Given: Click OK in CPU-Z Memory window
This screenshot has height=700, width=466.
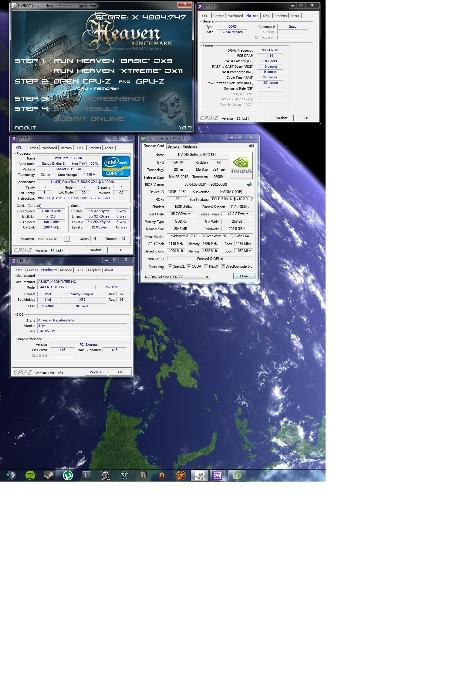Looking at the screenshot, I should point(306,118).
